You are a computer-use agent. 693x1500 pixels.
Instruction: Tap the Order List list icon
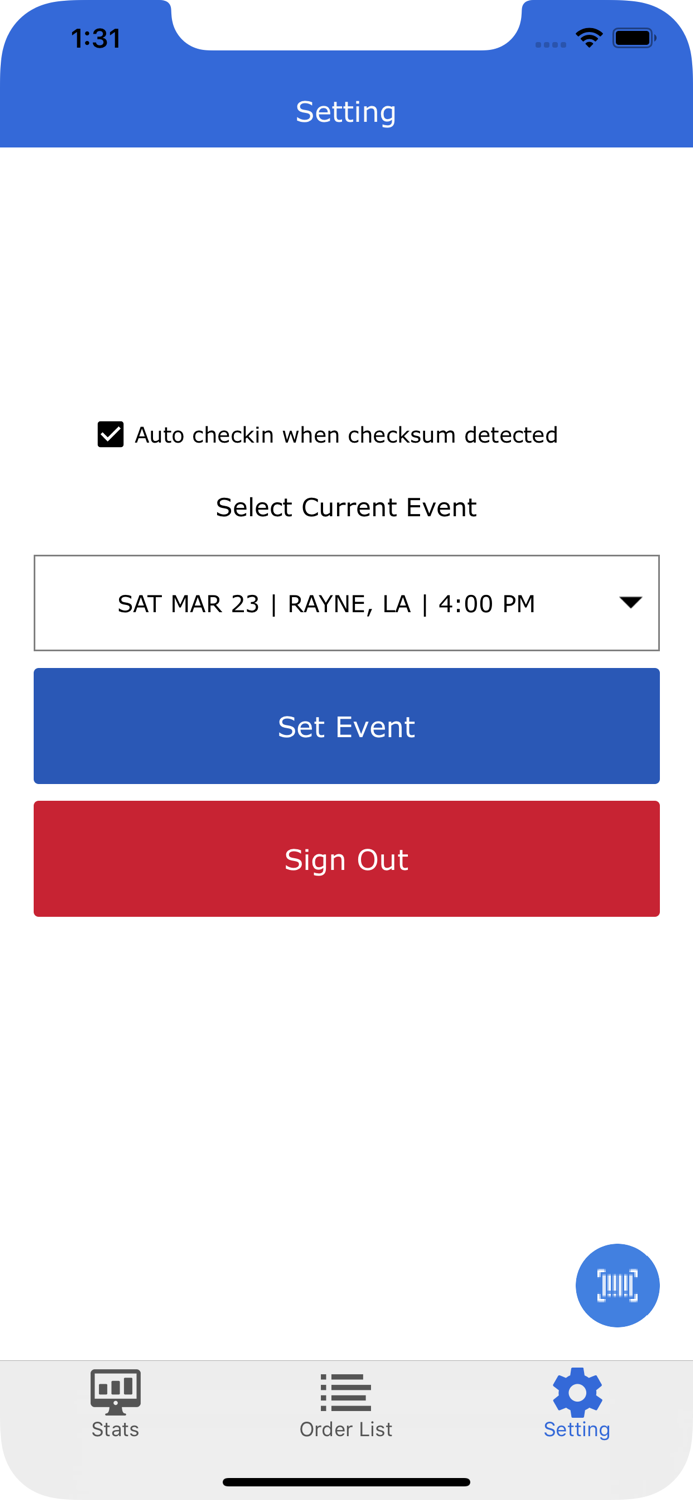pyautogui.click(x=345, y=1389)
